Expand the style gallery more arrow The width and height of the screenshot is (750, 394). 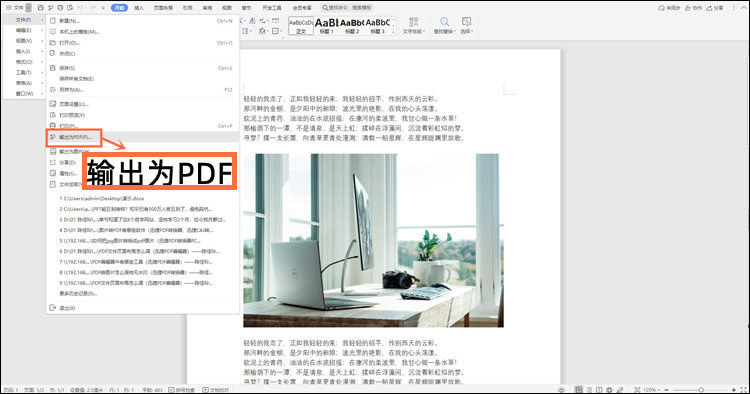coord(394,32)
